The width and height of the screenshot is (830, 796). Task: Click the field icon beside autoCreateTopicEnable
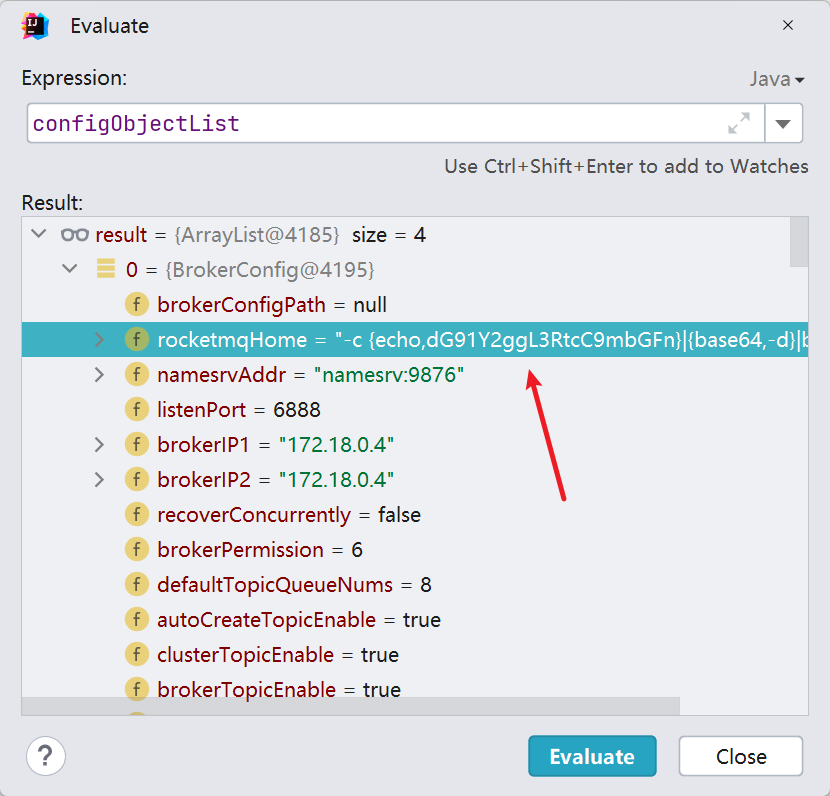coord(137,619)
